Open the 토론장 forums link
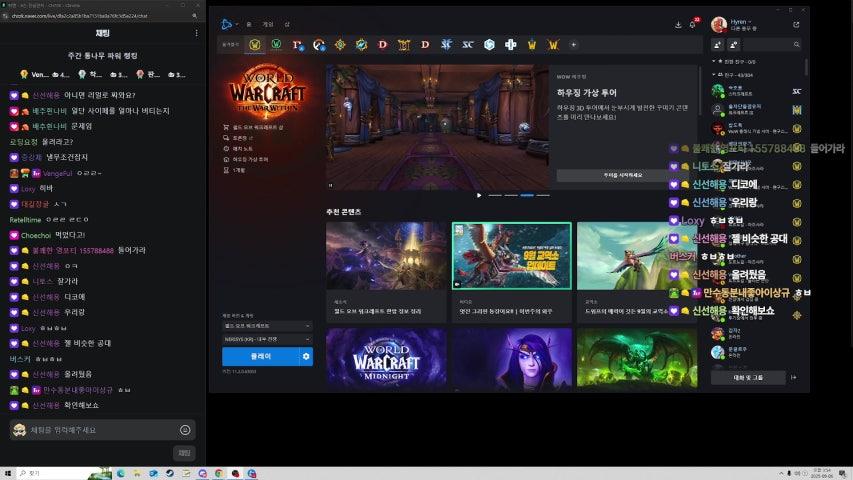853x480 pixels. click(238, 138)
